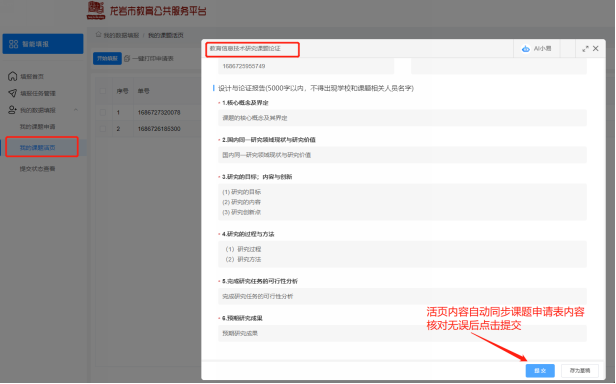This screenshot has width=616, height=384.
Task: Click the breadcrumb home icon
Action: point(99,35)
